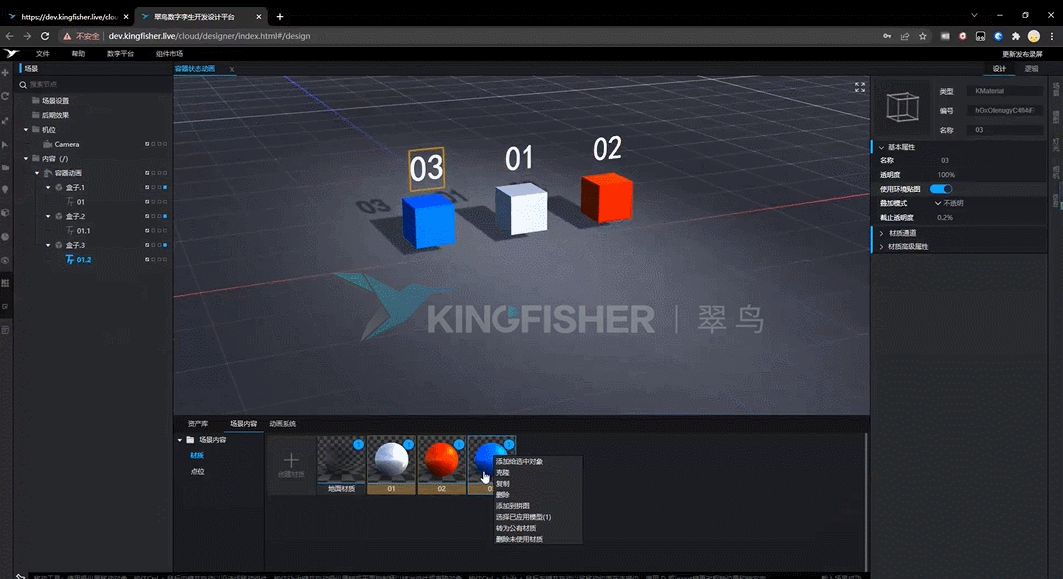The image size is (1063, 579).
Task: Switch to the 动画系统 tab
Action: [x=283, y=424]
